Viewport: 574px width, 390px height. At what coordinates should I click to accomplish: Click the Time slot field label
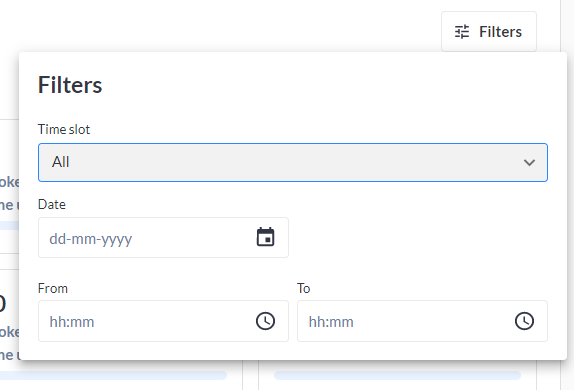click(64, 129)
